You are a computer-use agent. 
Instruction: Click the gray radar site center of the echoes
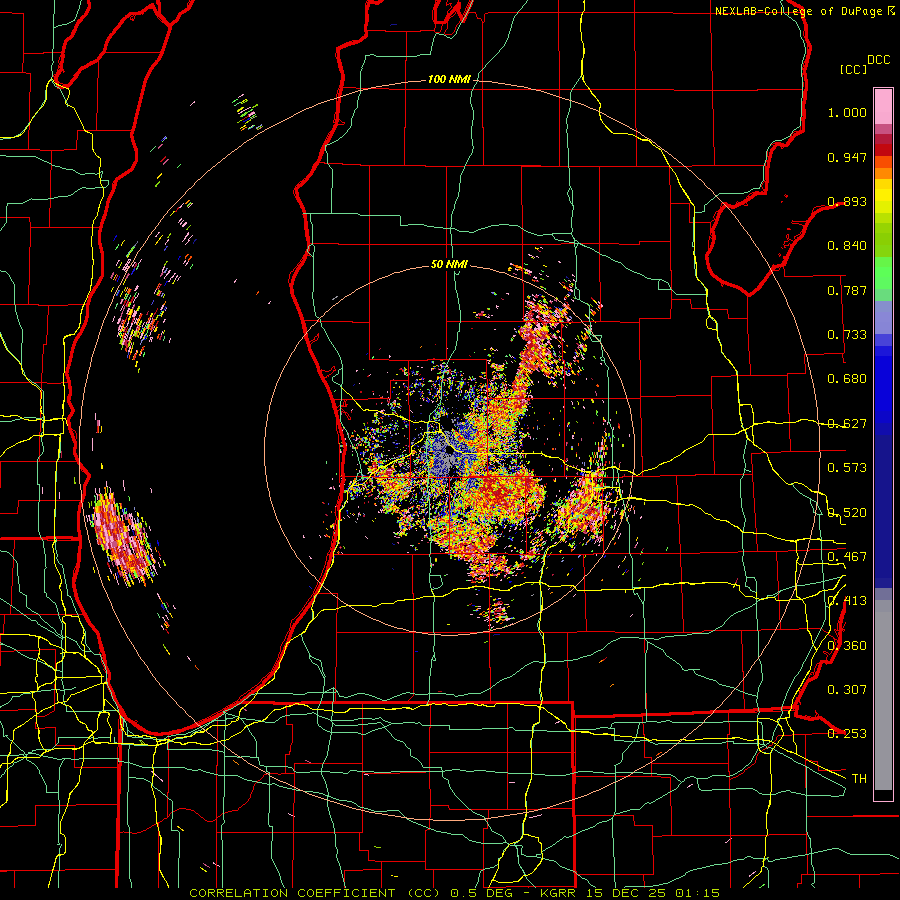[448, 452]
